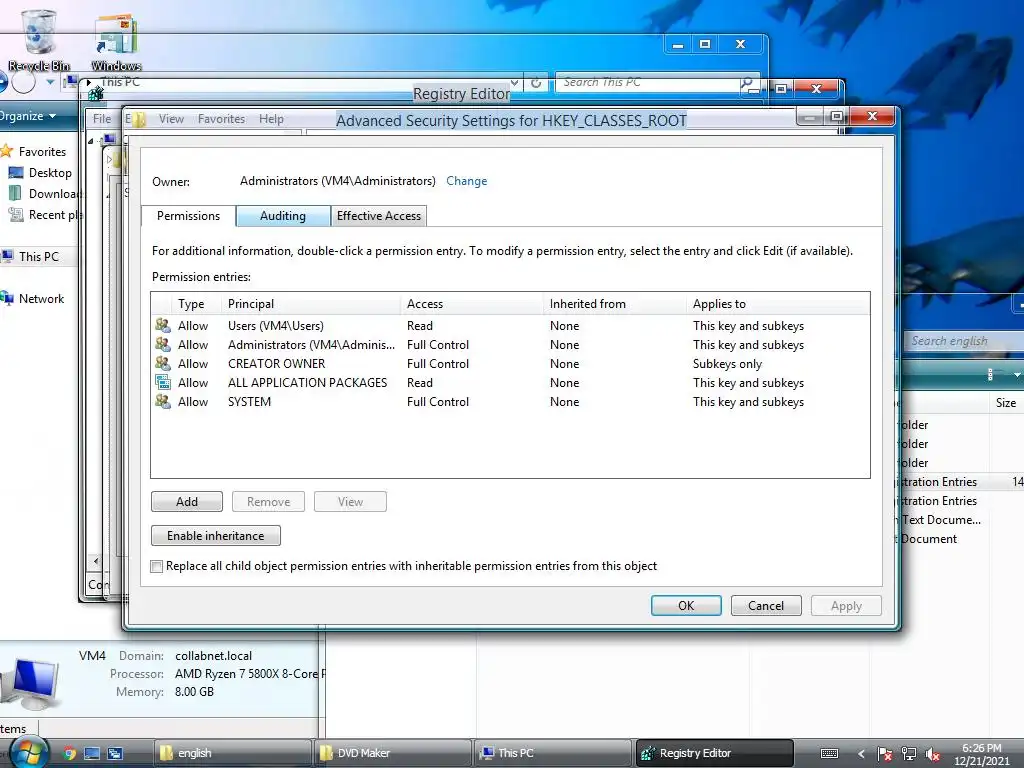Open File menu in Registry Editor
Viewport: 1024px width, 768px height.
(x=102, y=119)
